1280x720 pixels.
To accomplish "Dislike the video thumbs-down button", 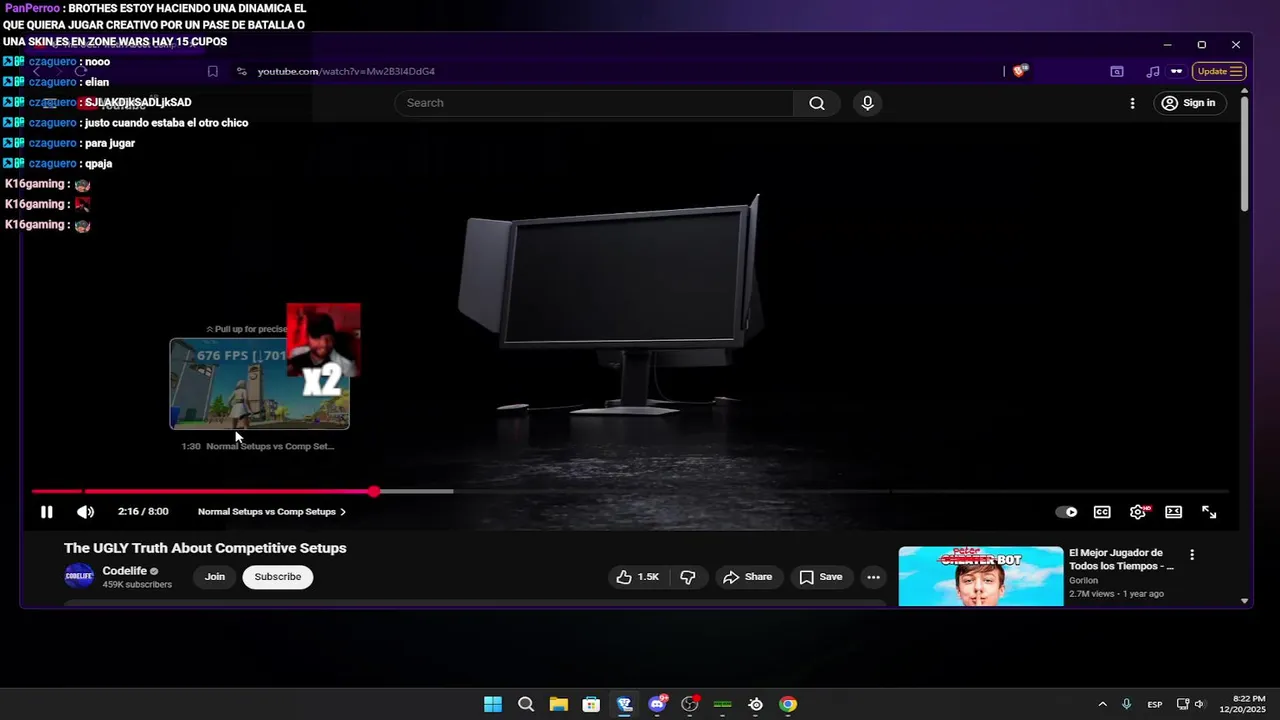I will coord(688,577).
